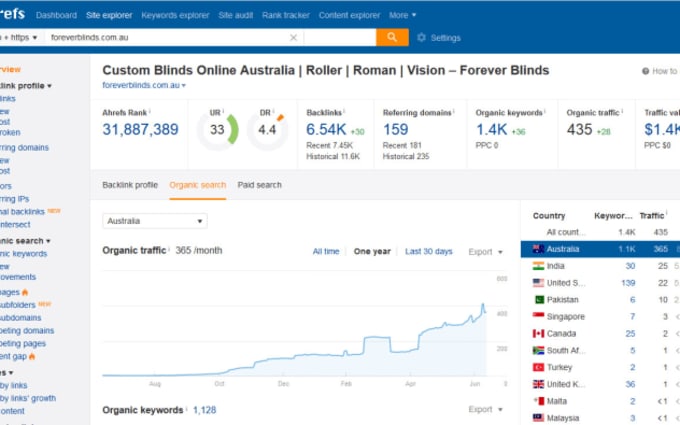Open Content explorer in the top navigation

(x=349, y=15)
